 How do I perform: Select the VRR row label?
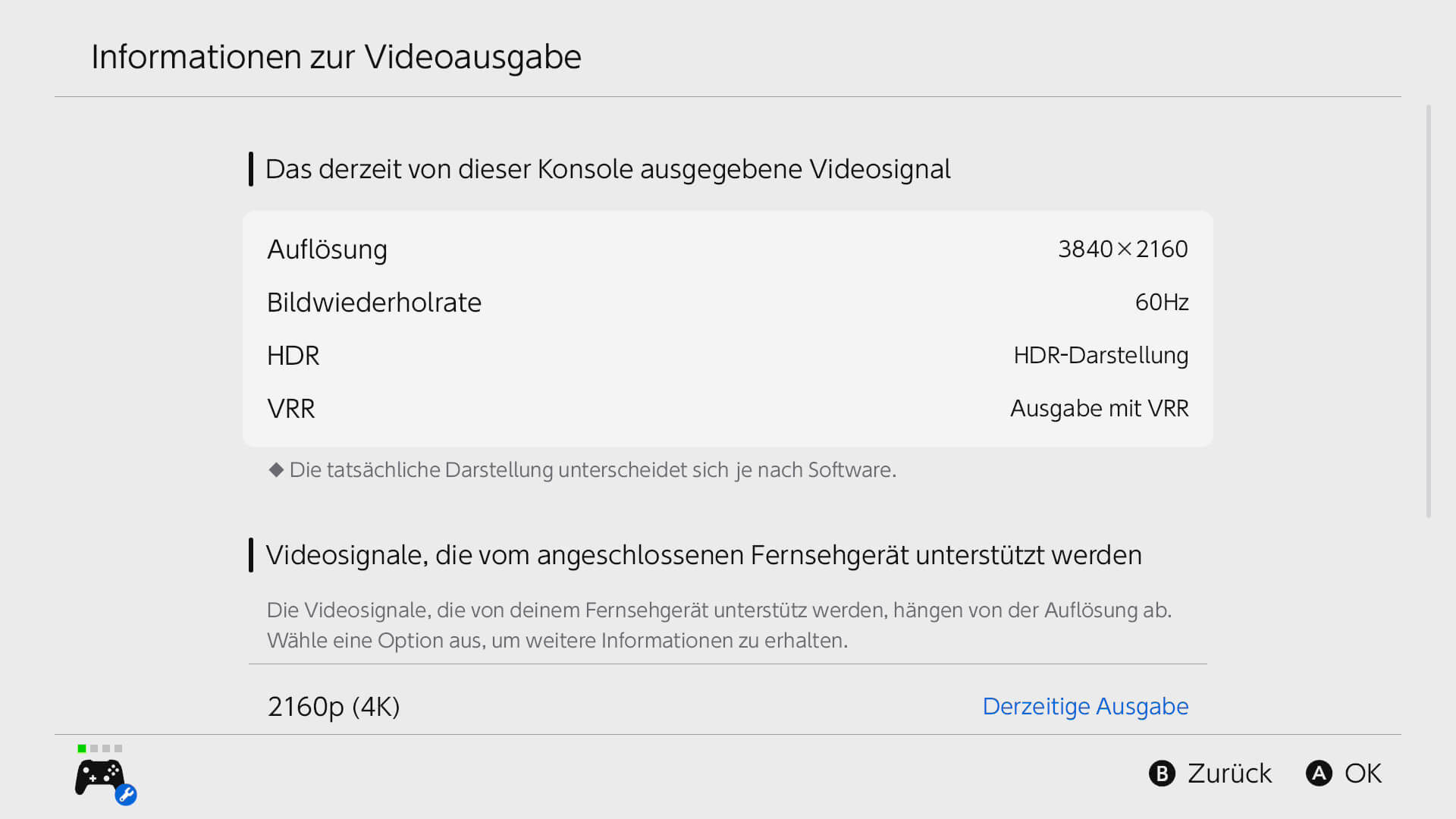click(x=291, y=408)
